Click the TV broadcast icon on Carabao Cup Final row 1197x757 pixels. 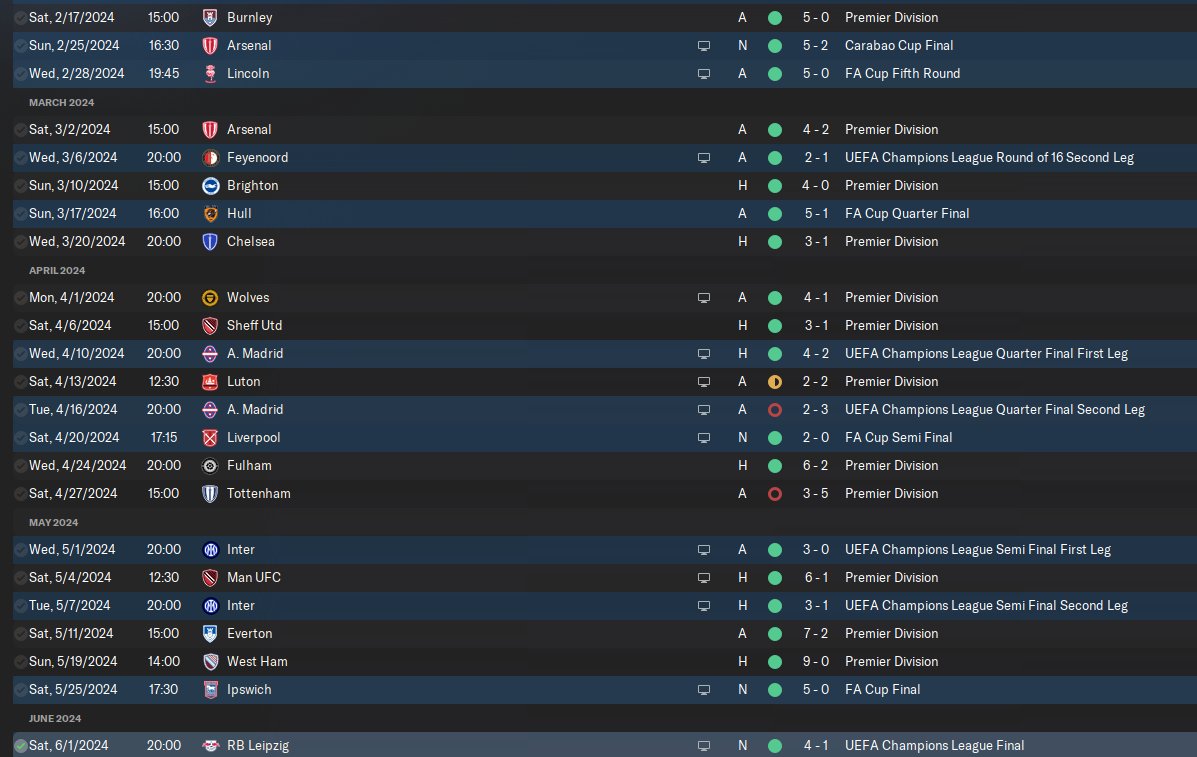[704, 46]
